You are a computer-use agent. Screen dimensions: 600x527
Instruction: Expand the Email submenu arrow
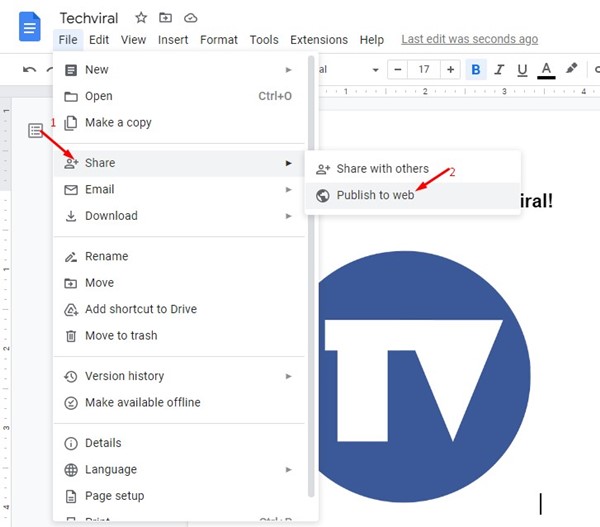[x=289, y=189]
